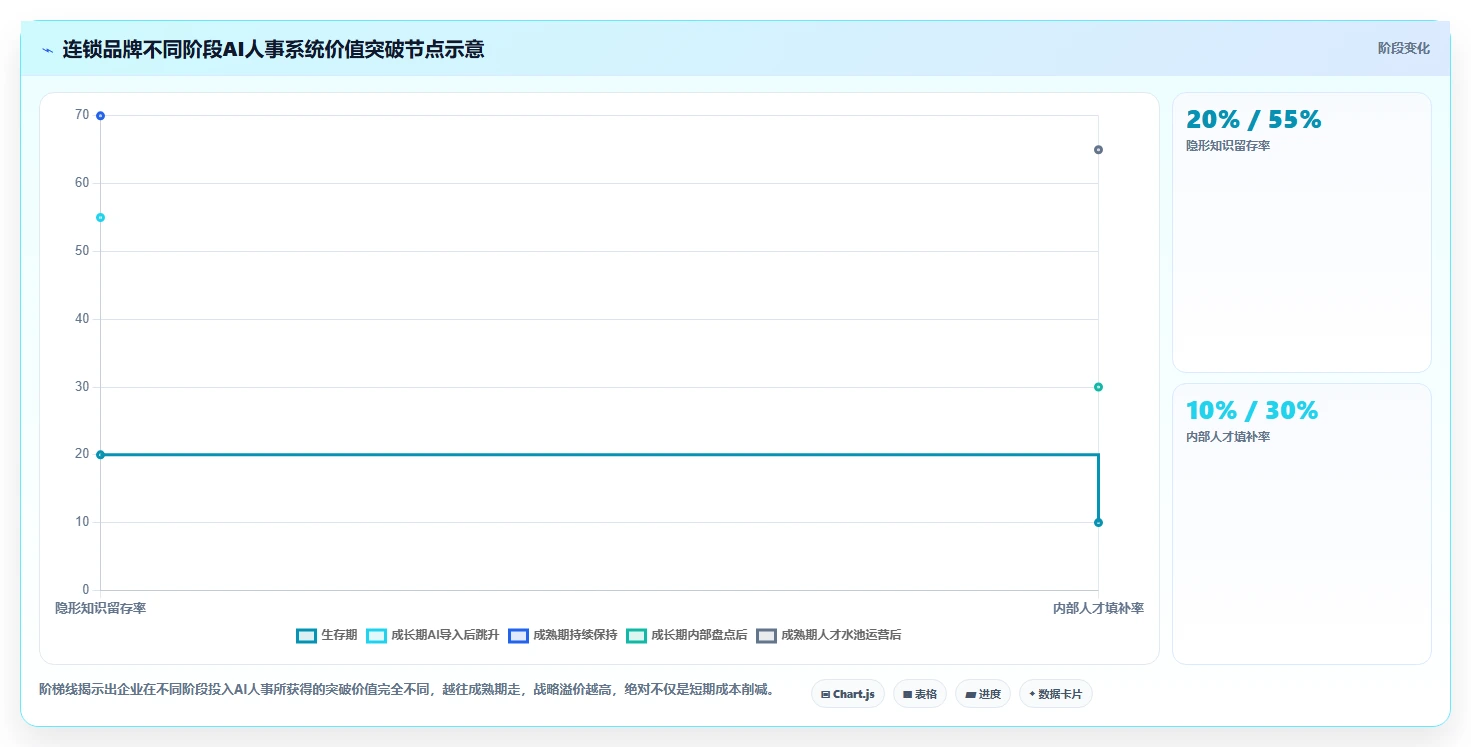Click the teal data point at value 20
The height and width of the screenshot is (747, 1471).
click(x=100, y=455)
